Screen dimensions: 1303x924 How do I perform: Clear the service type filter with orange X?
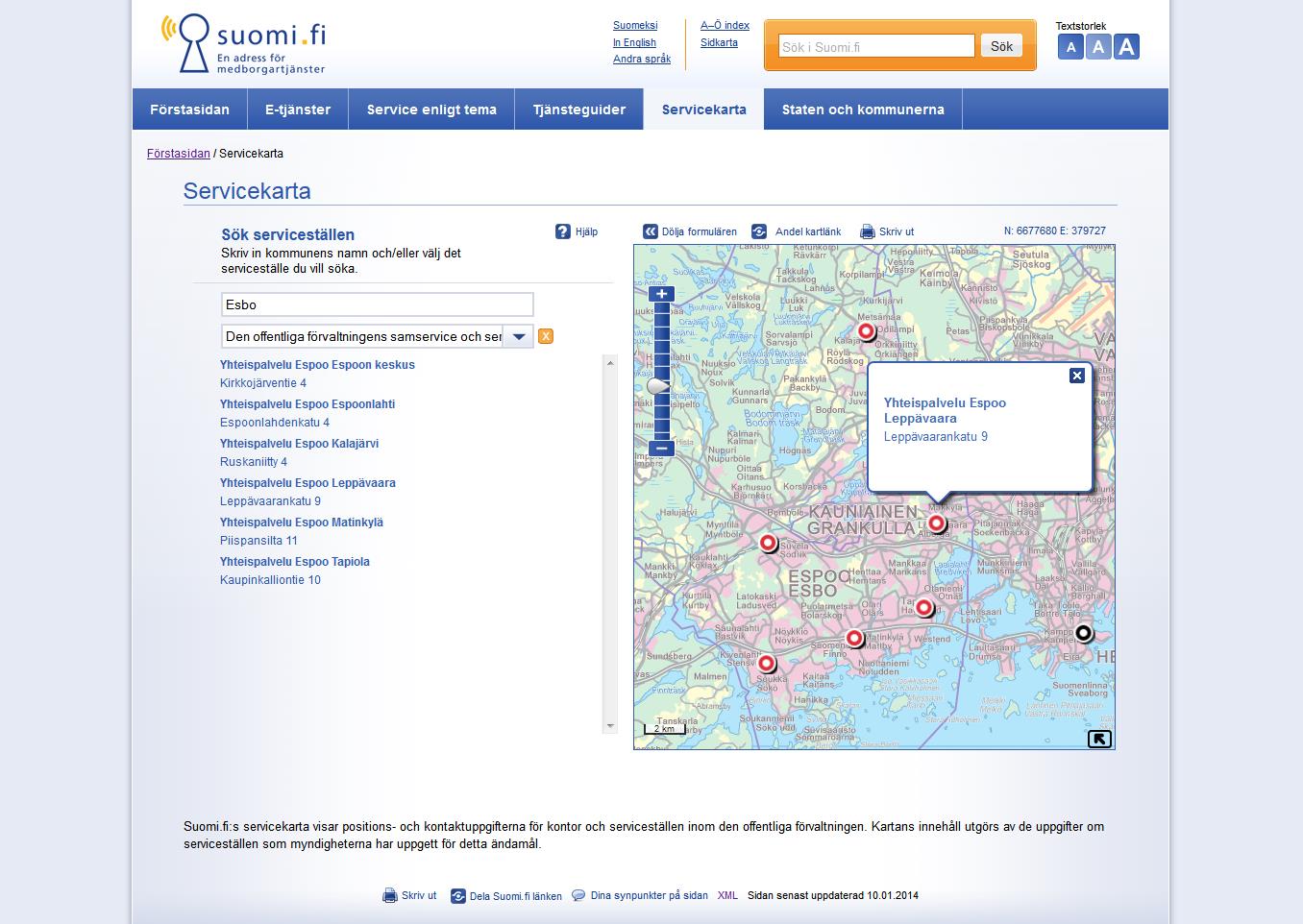546,336
